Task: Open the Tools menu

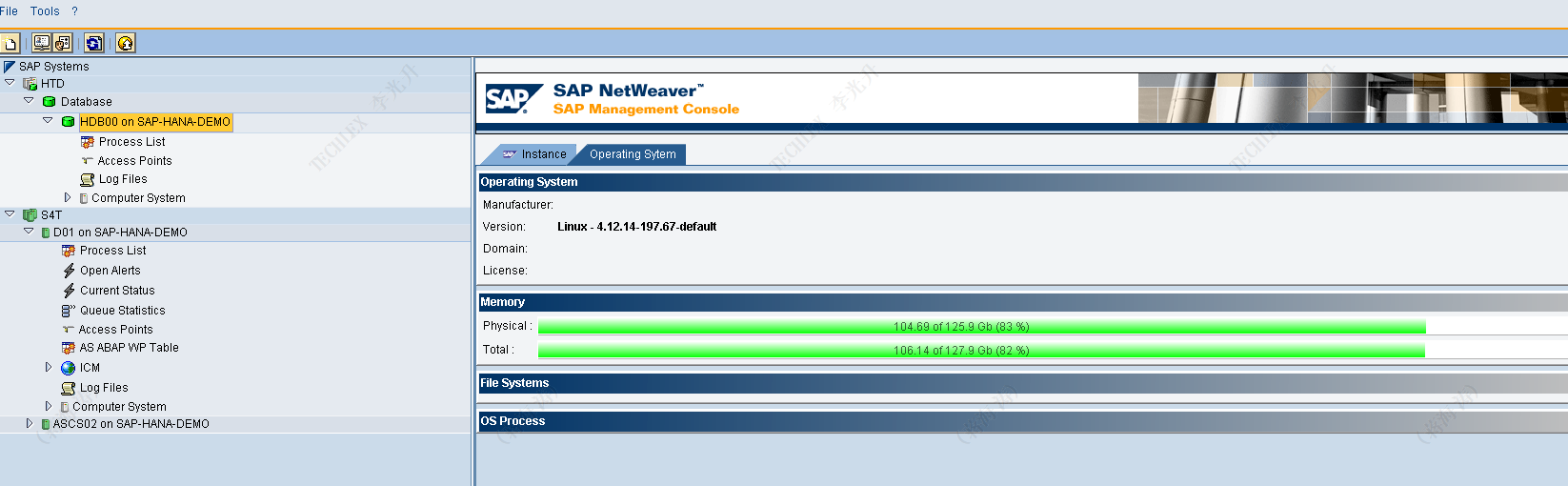Action: point(45,11)
